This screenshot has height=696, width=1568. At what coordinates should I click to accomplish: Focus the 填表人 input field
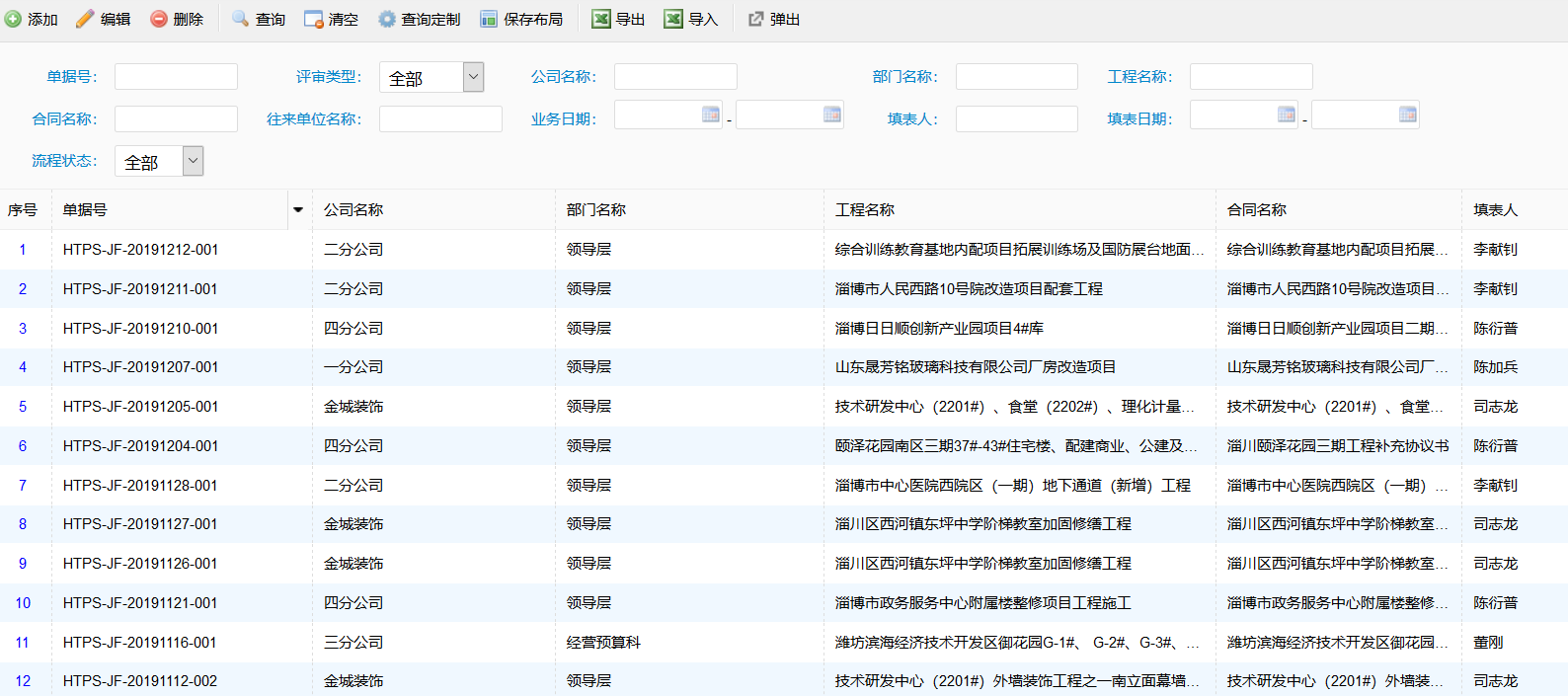tap(1017, 119)
